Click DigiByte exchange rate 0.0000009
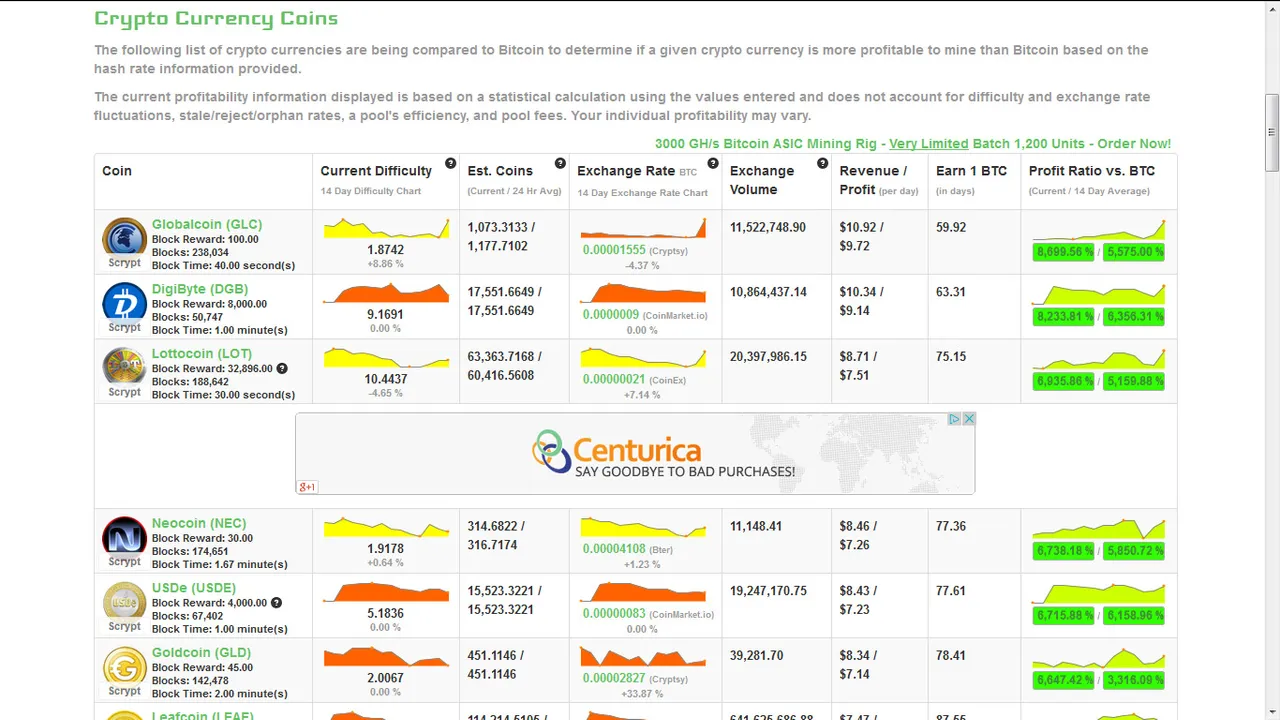Image resolution: width=1280 pixels, height=720 pixels. [x=611, y=315]
